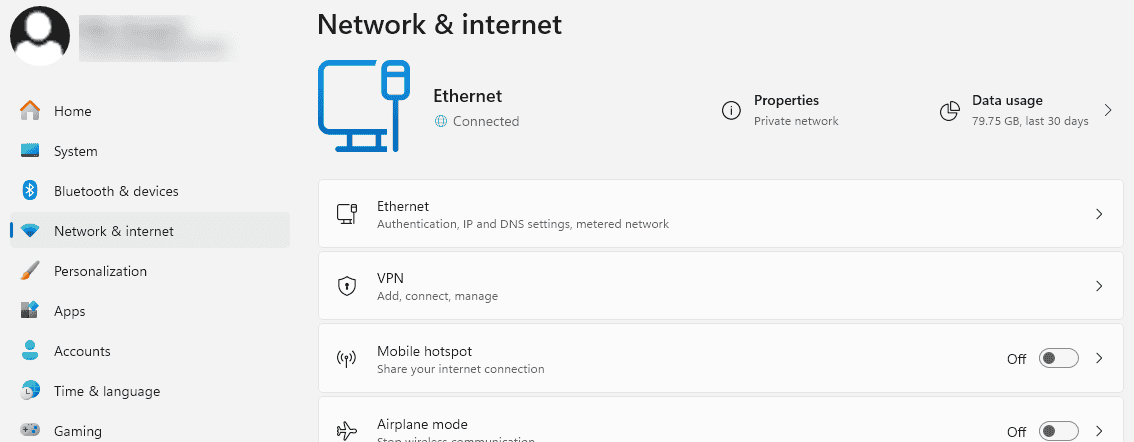Select System in the sidebar

[x=76, y=151]
